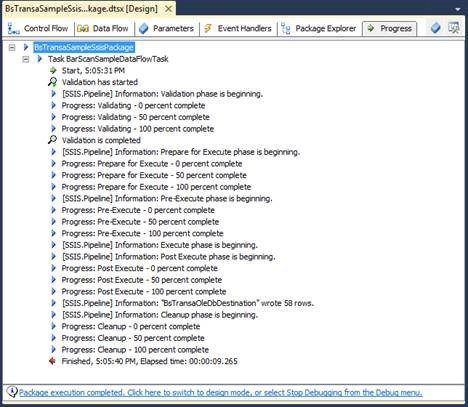This screenshot has height=407, width=468.
Task: Click the blue parameters icon at toolbar right
Action: click(x=435, y=28)
